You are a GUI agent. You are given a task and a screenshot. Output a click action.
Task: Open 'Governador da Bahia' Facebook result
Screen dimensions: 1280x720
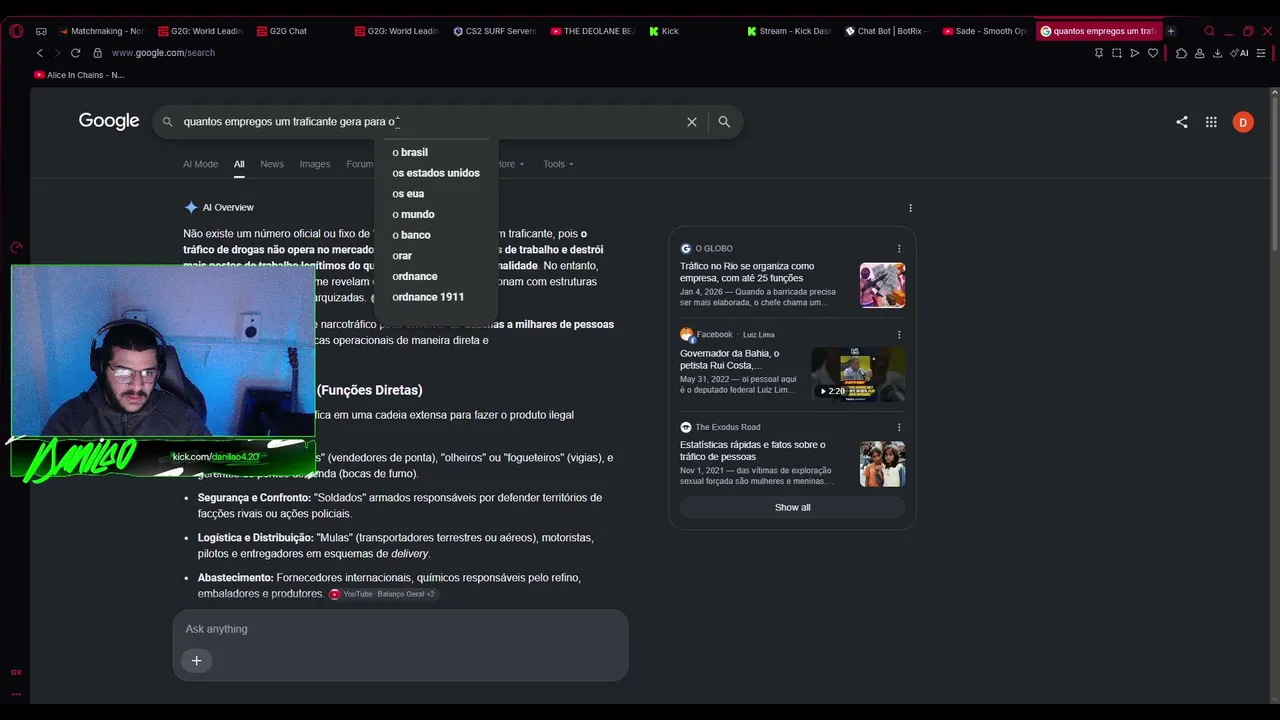point(730,359)
